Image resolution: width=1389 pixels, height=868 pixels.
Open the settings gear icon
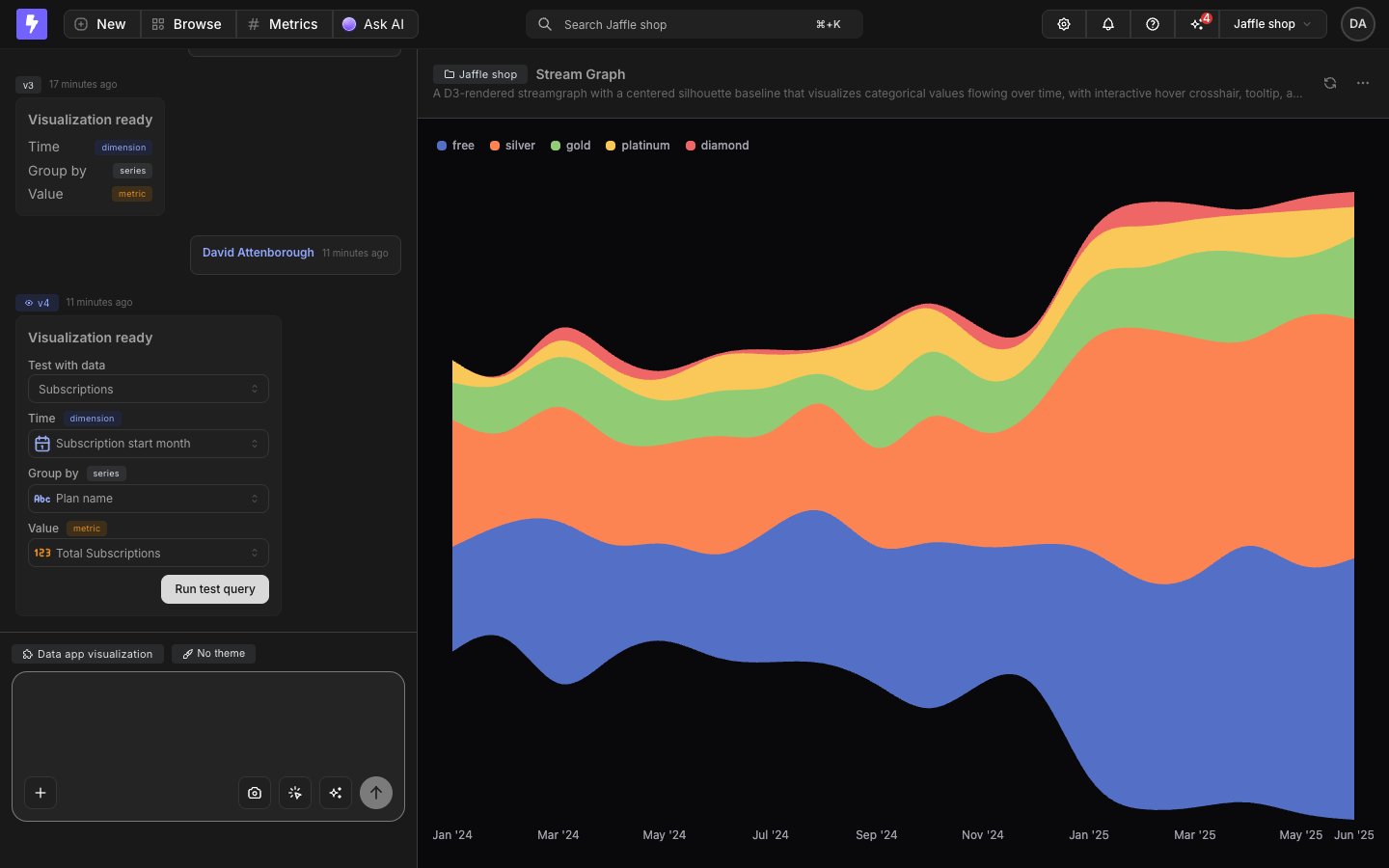1064,24
